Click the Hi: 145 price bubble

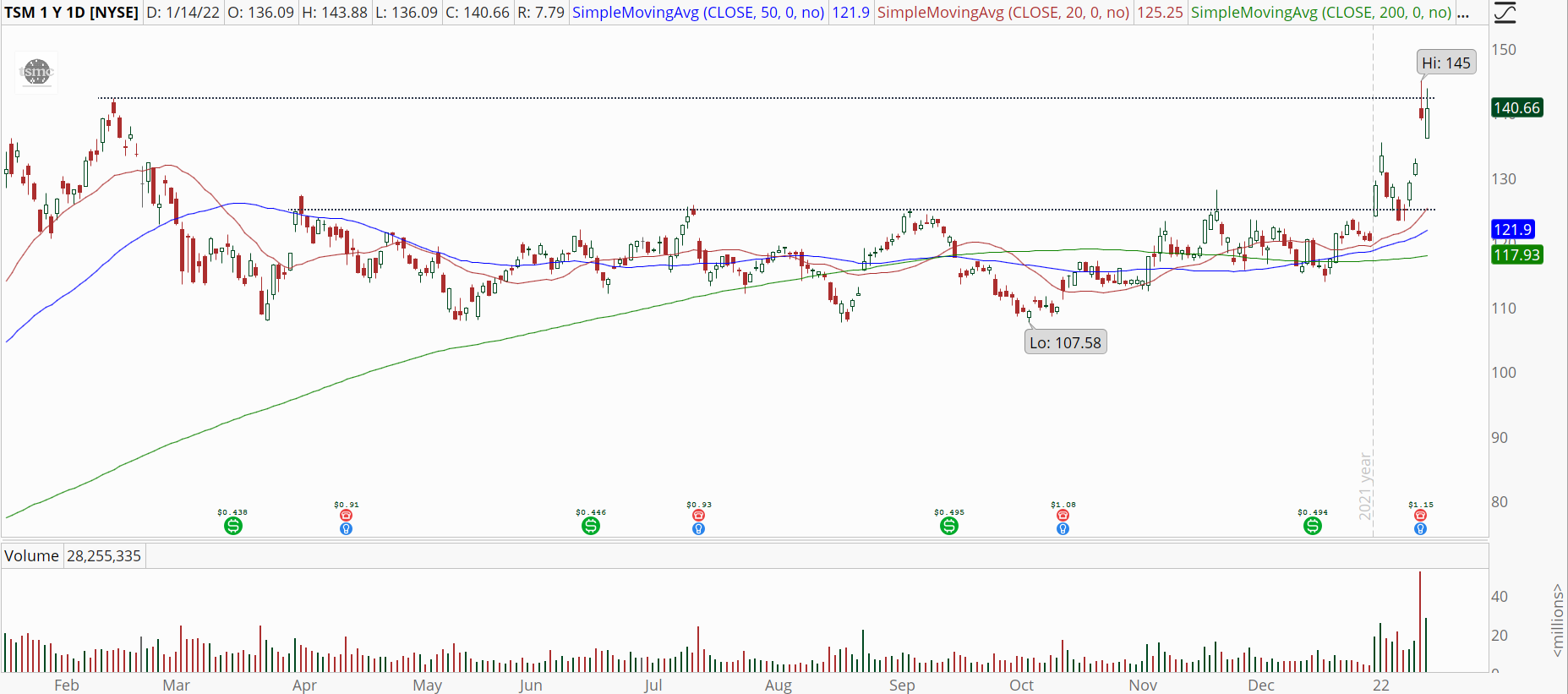point(1446,63)
